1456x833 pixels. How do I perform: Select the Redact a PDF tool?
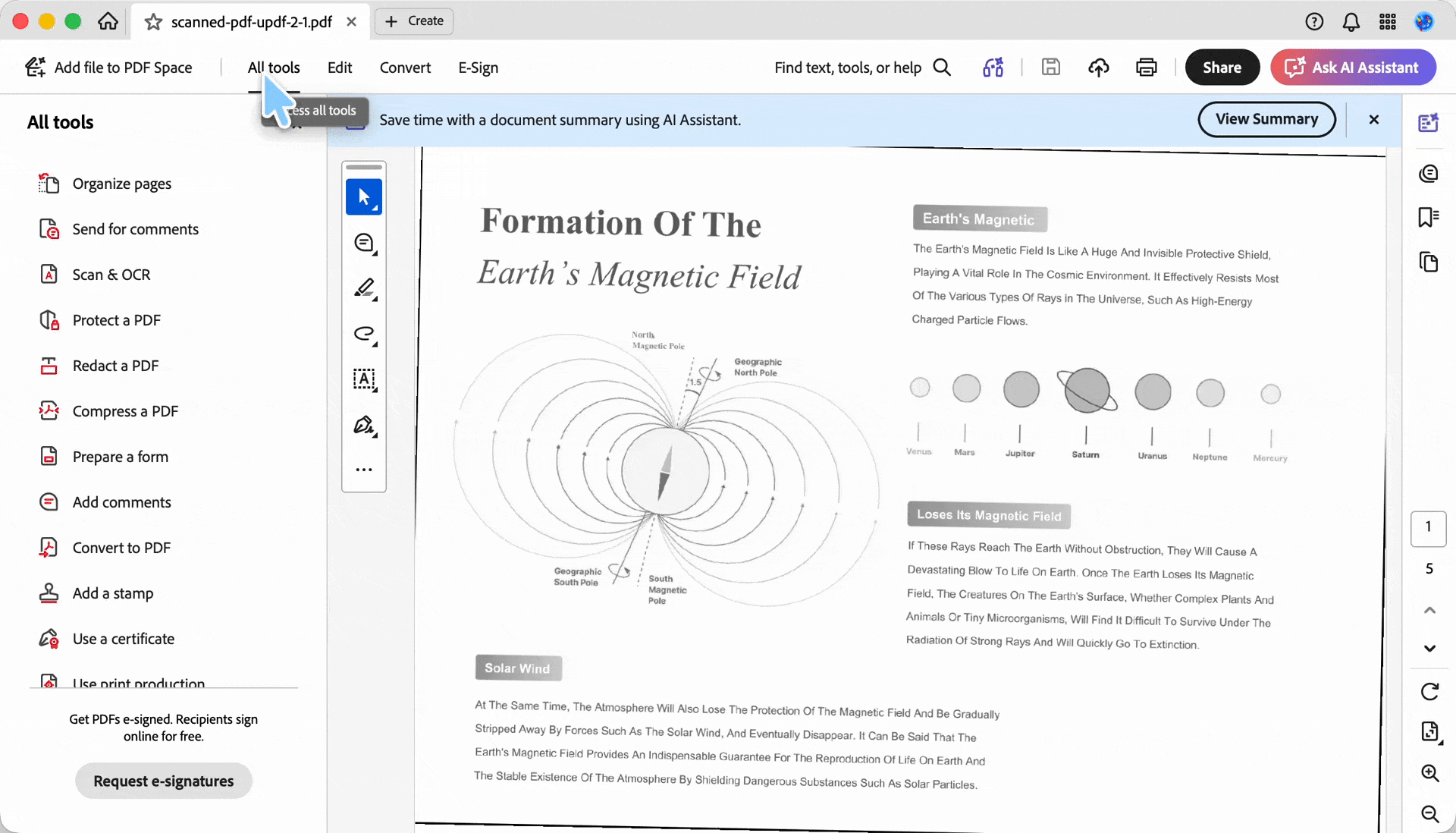pos(99,366)
